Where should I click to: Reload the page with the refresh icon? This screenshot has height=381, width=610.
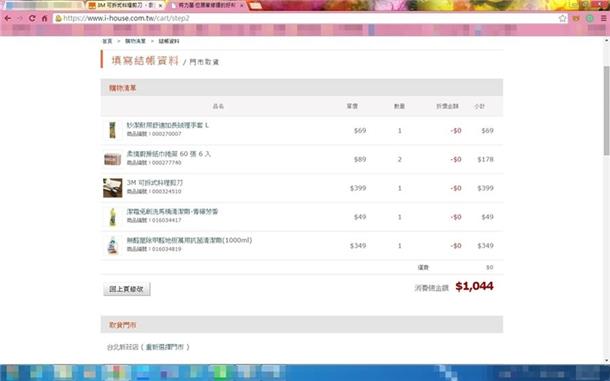[32, 18]
